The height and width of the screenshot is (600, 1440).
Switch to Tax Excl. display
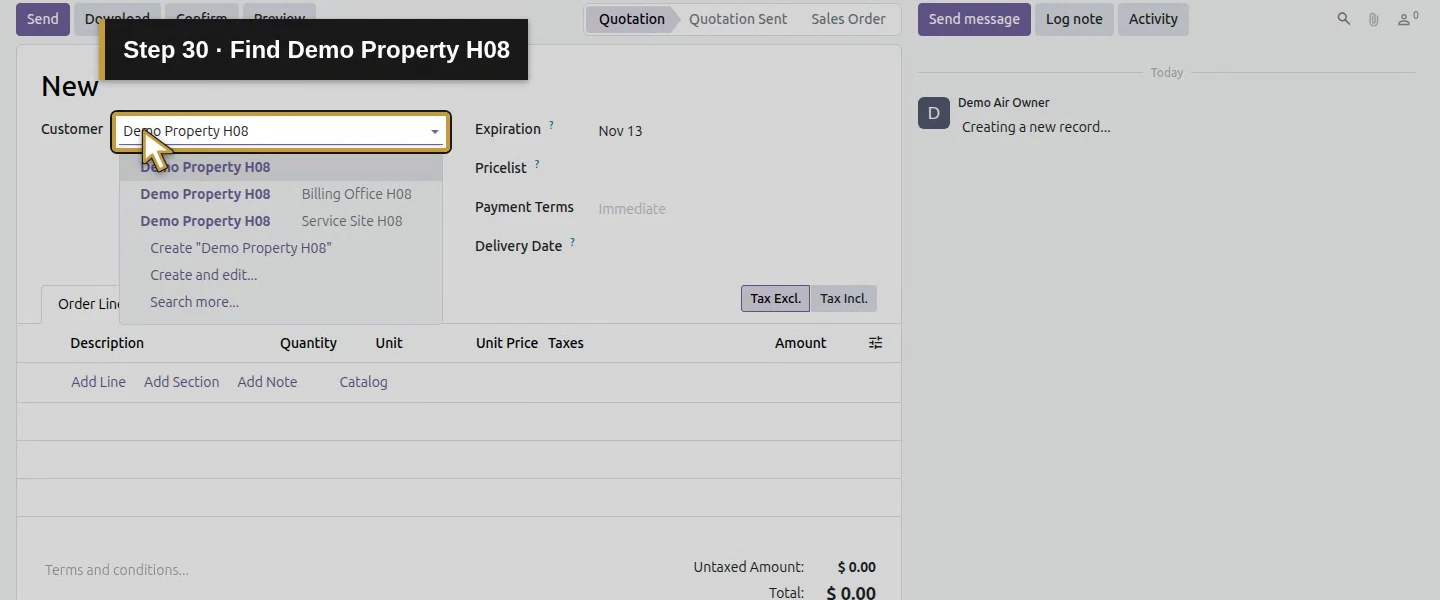point(775,298)
